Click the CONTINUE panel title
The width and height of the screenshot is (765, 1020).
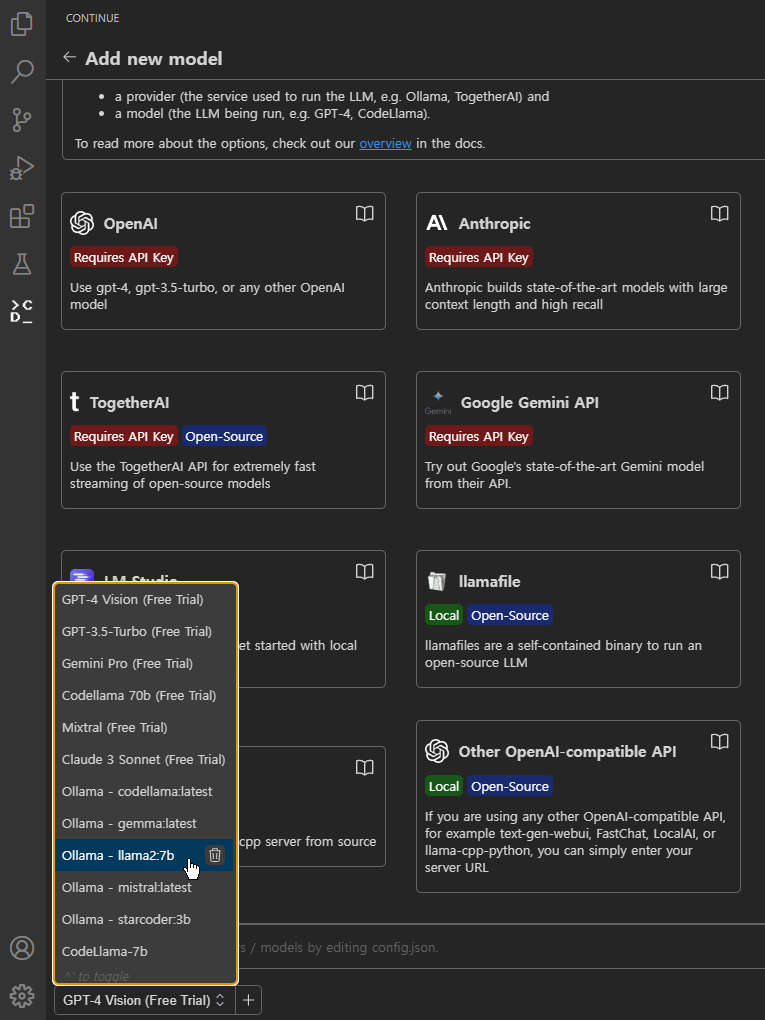[x=92, y=18]
